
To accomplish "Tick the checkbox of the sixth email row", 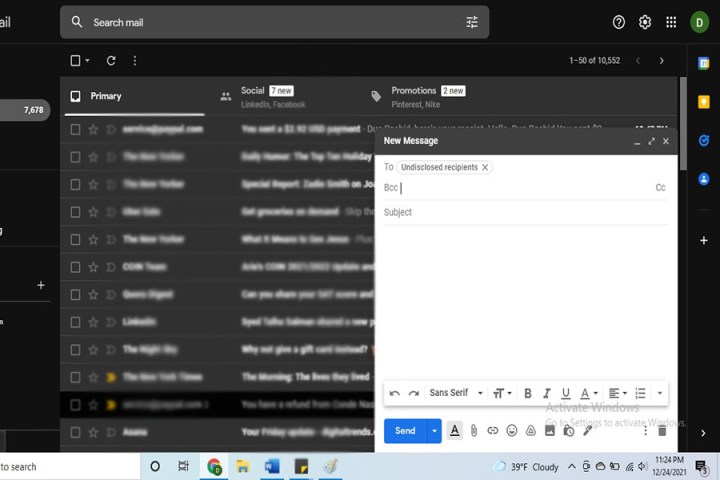I will [x=75, y=267].
